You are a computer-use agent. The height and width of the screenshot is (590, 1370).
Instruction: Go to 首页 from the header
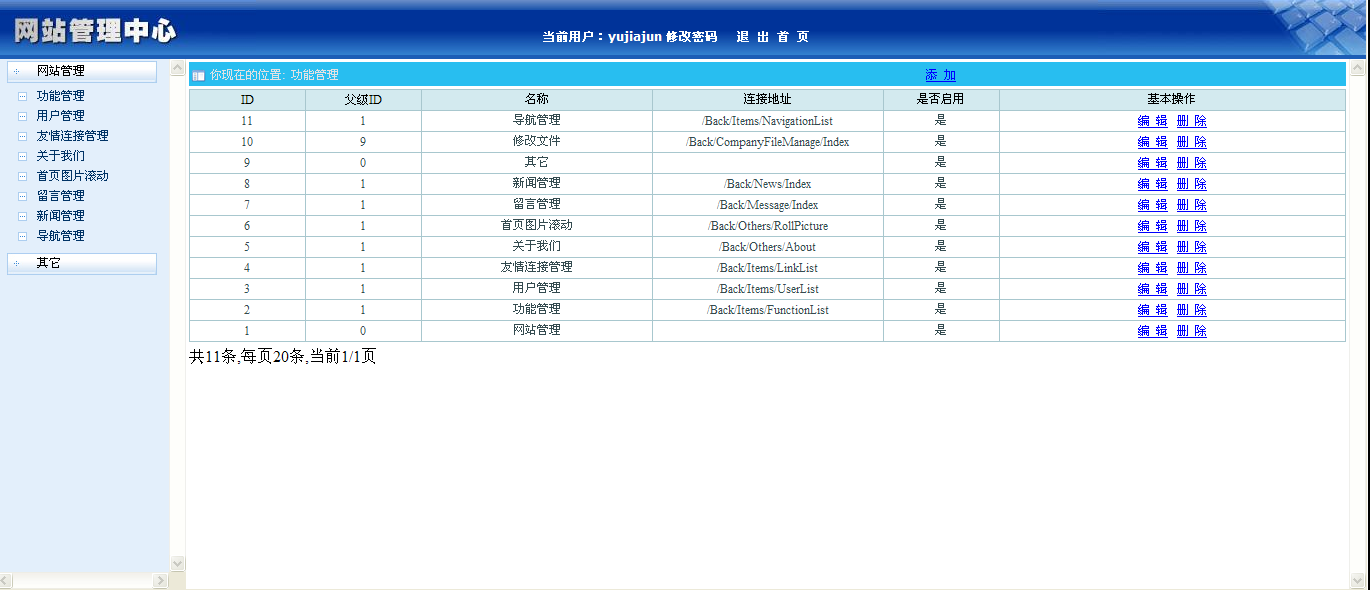coord(793,37)
